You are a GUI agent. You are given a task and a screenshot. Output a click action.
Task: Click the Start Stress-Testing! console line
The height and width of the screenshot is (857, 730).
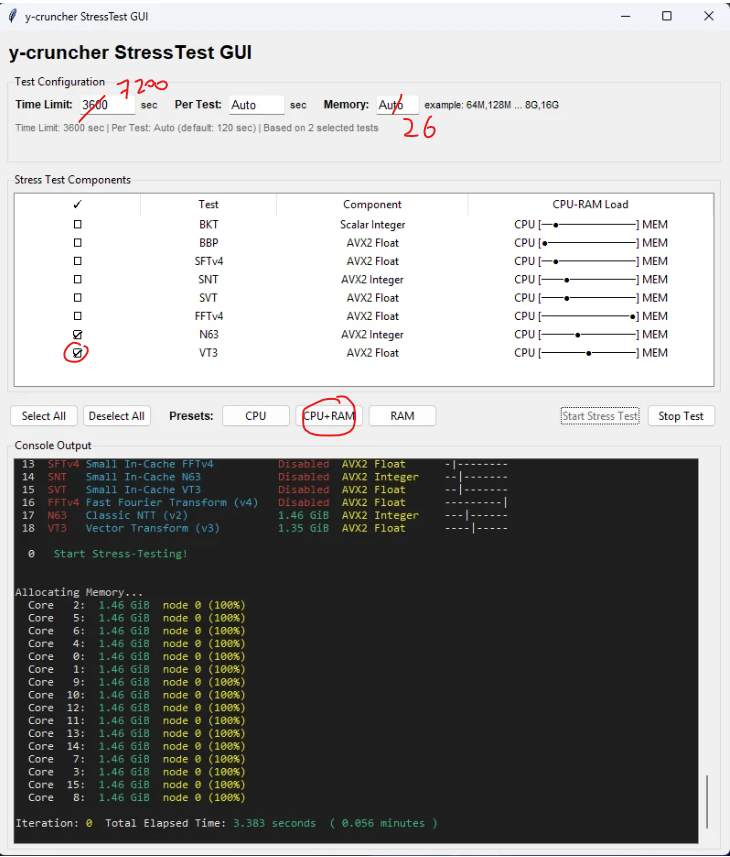(x=120, y=554)
